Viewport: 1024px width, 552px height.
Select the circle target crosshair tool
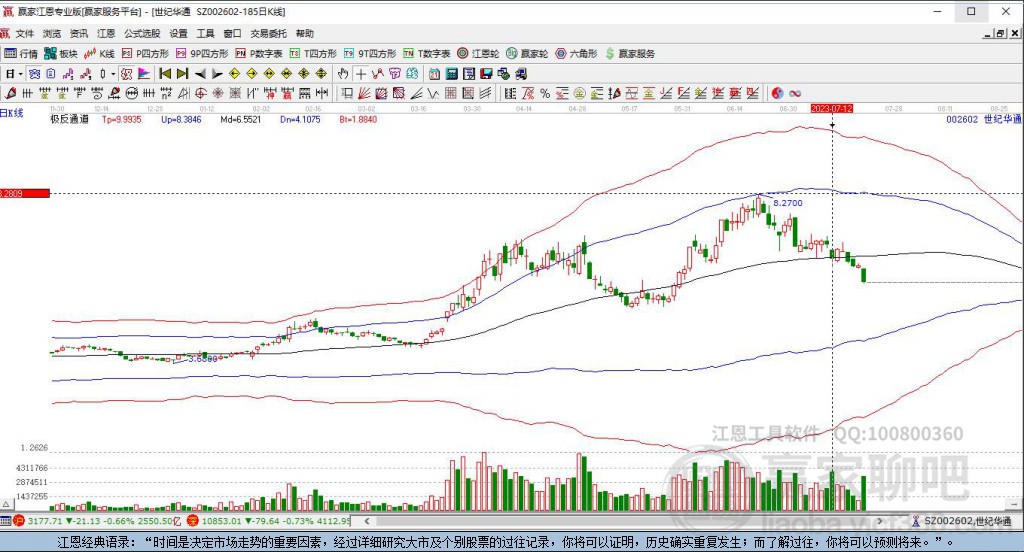tap(200, 93)
